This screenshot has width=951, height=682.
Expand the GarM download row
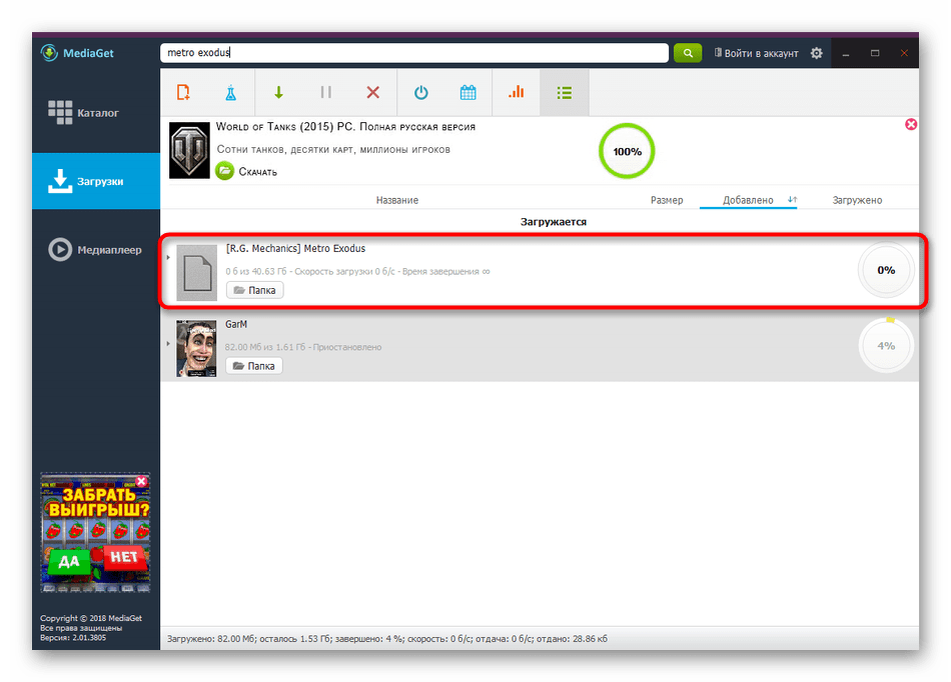coord(168,343)
